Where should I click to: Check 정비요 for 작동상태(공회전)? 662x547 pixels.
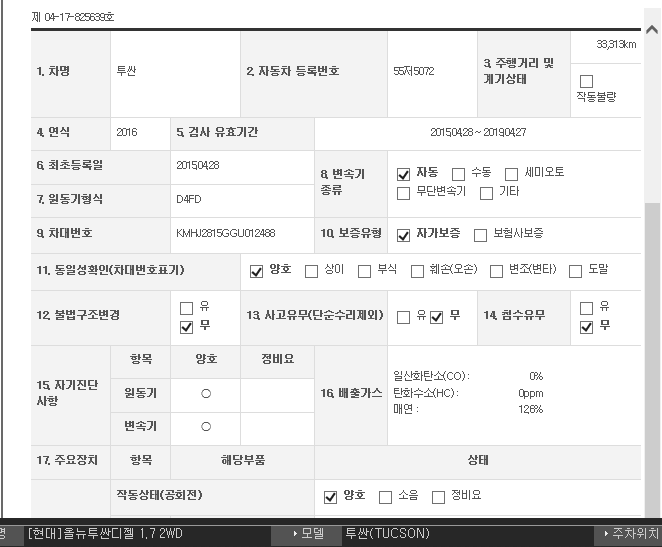(x=438, y=497)
